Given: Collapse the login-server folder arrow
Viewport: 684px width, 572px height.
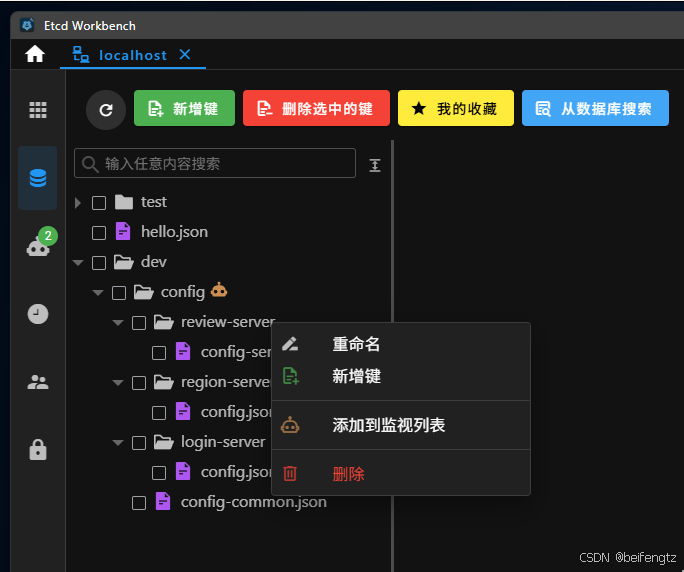Looking at the screenshot, I should point(118,442).
